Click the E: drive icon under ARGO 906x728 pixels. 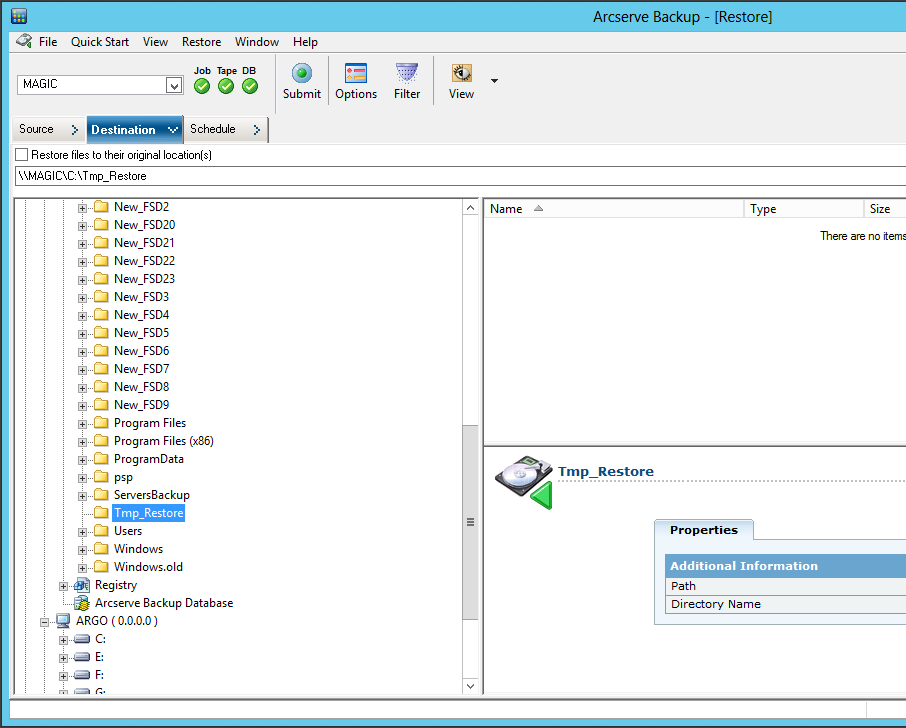click(82, 657)
